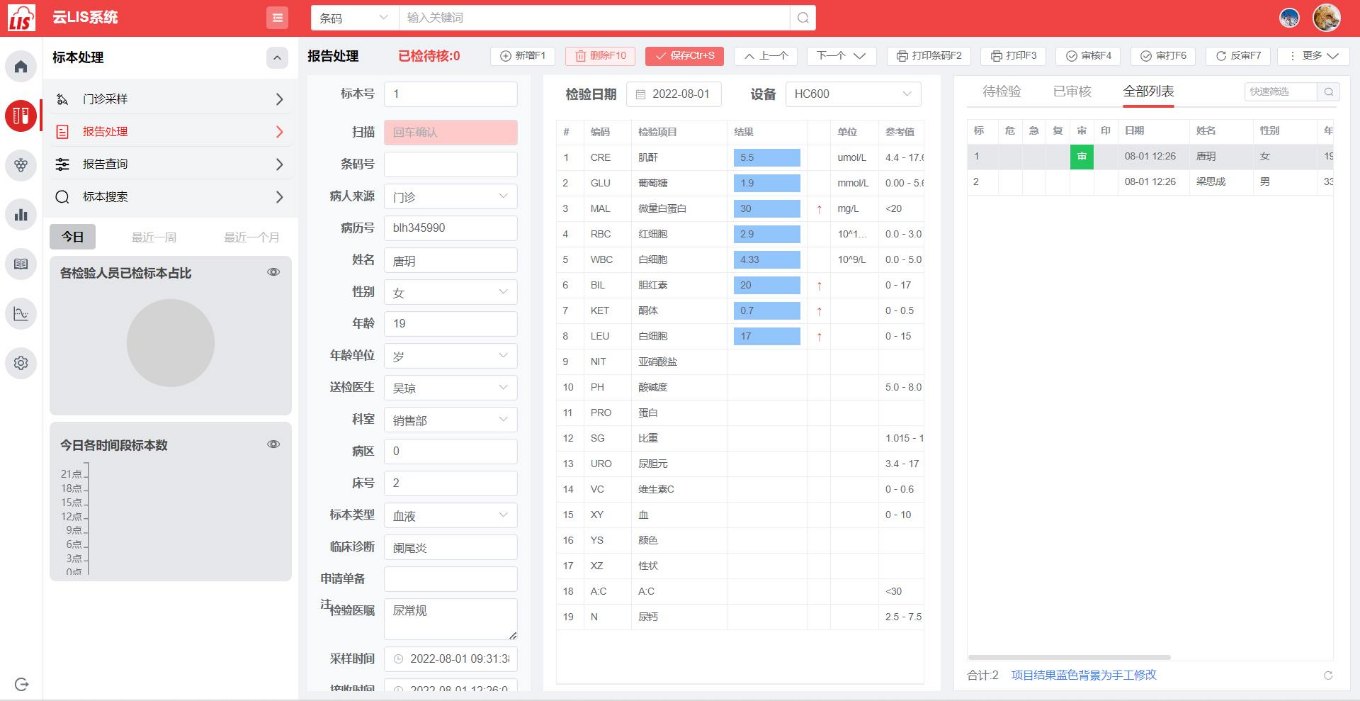Image resolution: width=1360 pixels, height=701 pixels.
Task: Collapse the 标本处理 panel chevron
Action: pyautogui.click(x=278, y=58)
